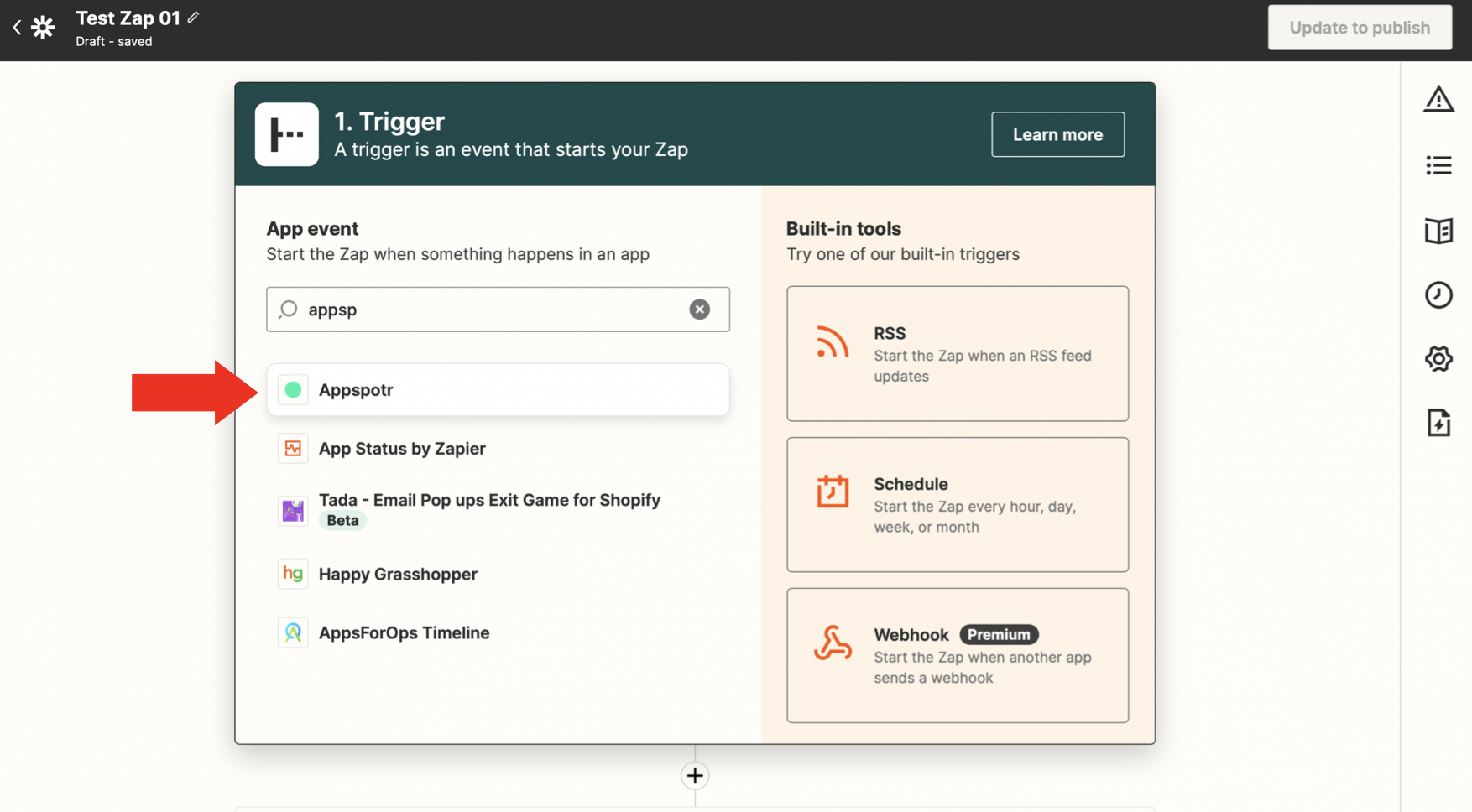This screenshot has height=812, width=1472.
Task: Select Appspotr from the app results
Action: click(x=498, y=390)
